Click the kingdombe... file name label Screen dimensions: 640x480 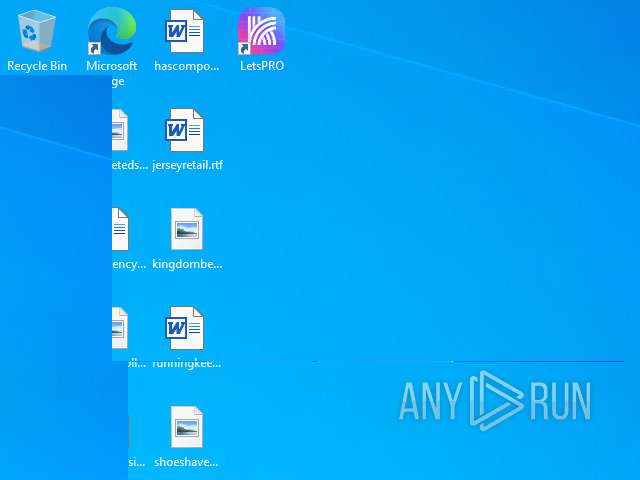tap(187, 264)
